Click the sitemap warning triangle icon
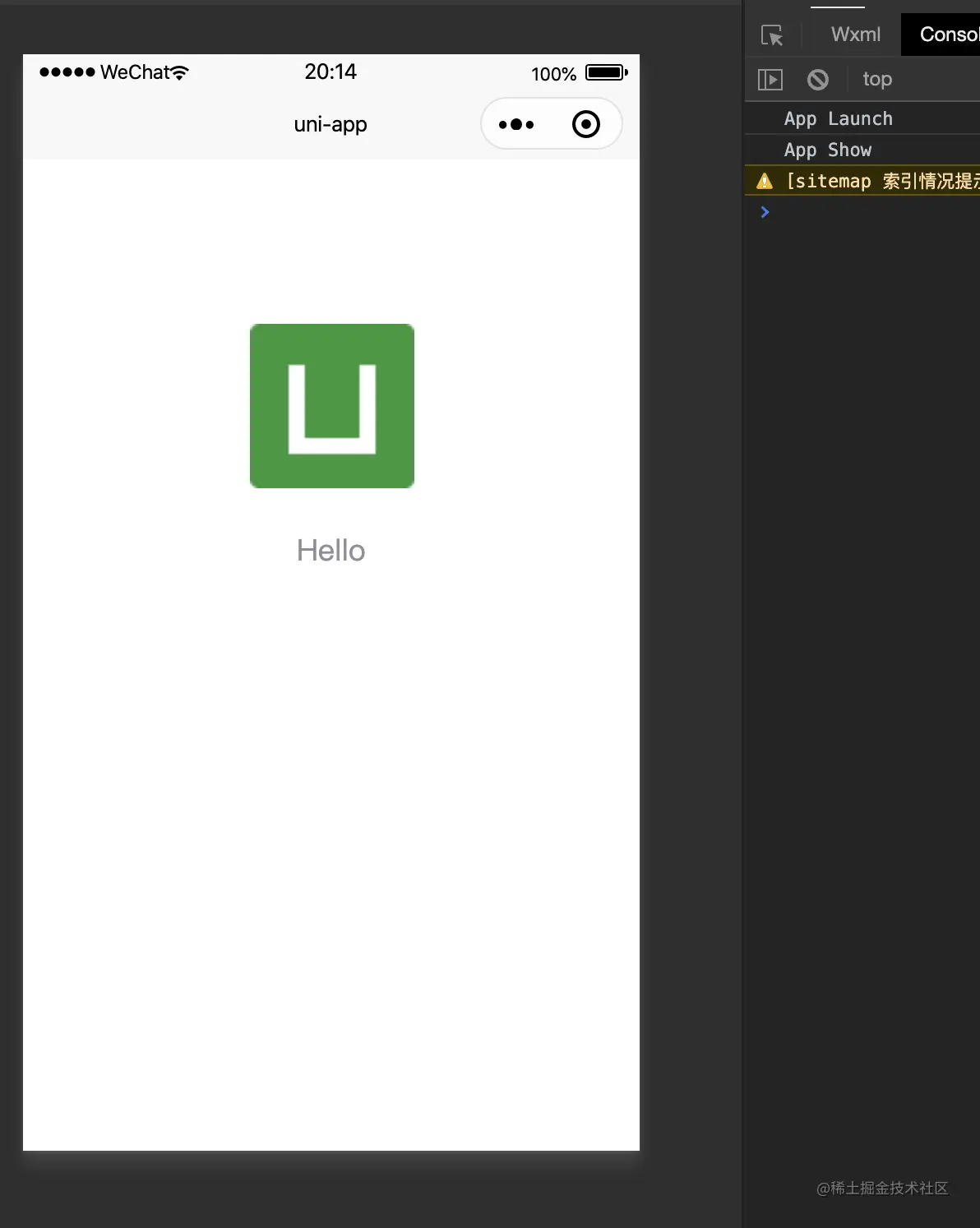 pyautogui.click(x=765, y=181)
